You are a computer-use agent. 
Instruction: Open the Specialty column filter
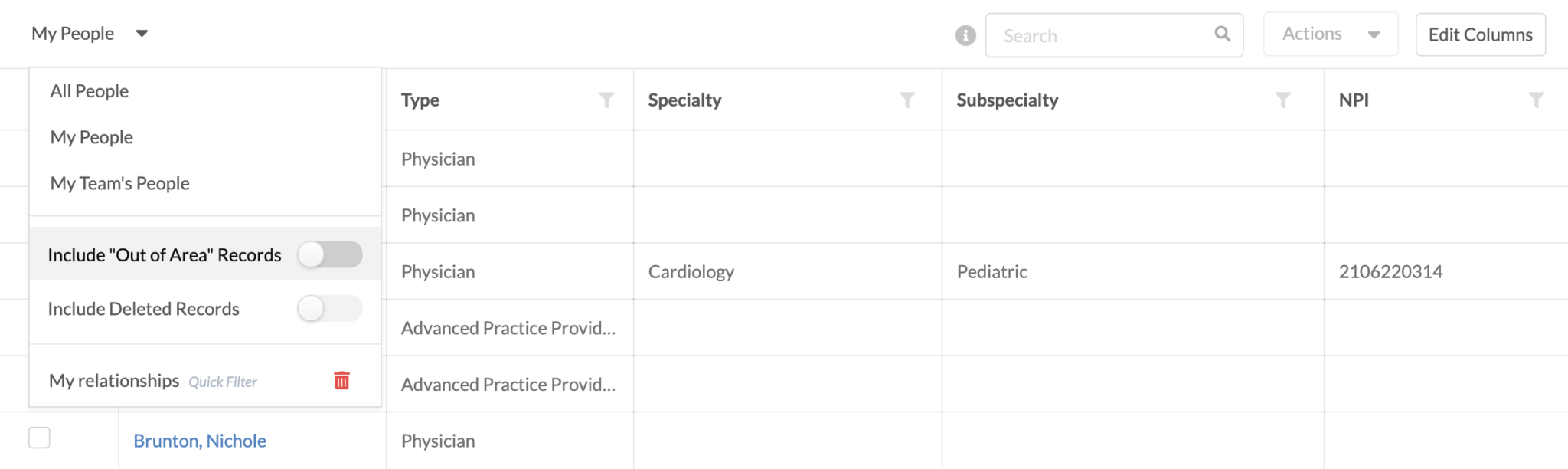(907, 100)
